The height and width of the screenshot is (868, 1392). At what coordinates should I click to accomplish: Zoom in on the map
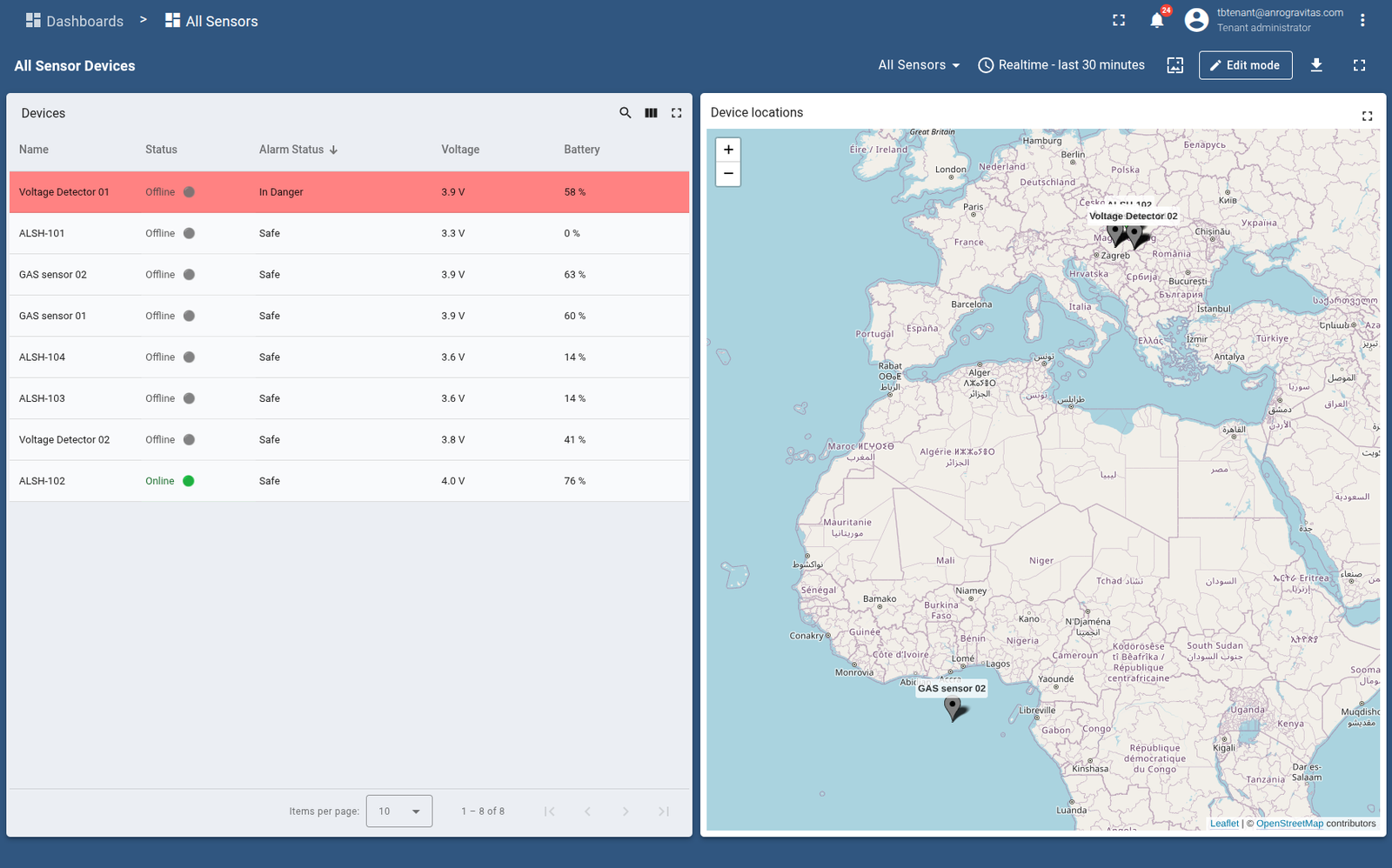pos(728,150)
